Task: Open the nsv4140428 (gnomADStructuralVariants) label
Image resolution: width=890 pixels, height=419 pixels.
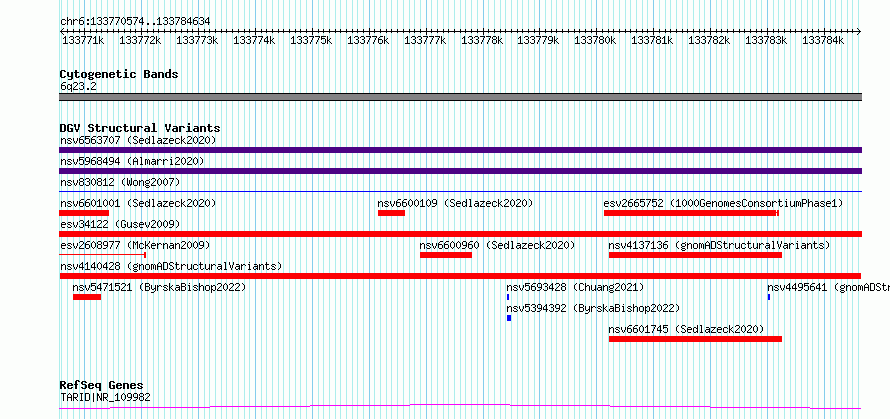Action: tap(171, 266)
